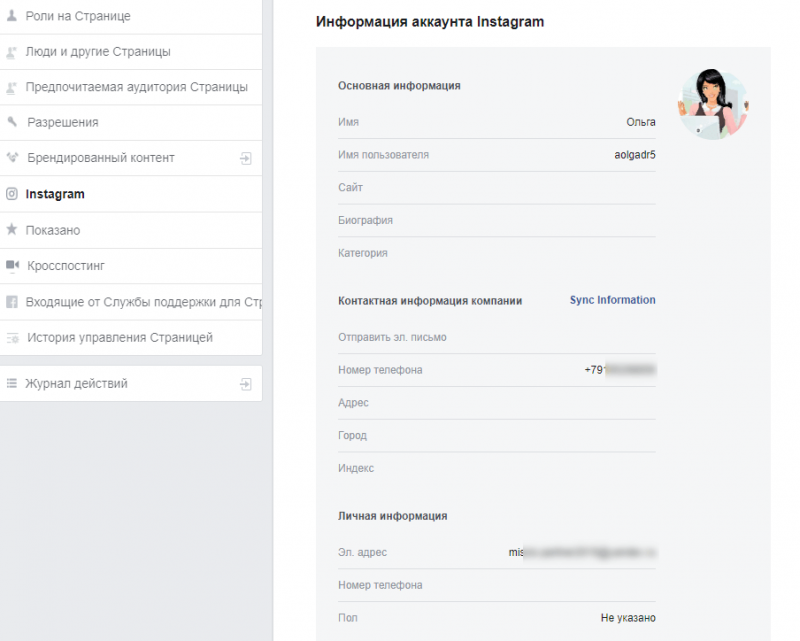Image resolution: width=800 pixels, height=641 pixels.
Task: Click the Facebook icon beside Входящие от Службы поддержки
Action: point(12,301)
